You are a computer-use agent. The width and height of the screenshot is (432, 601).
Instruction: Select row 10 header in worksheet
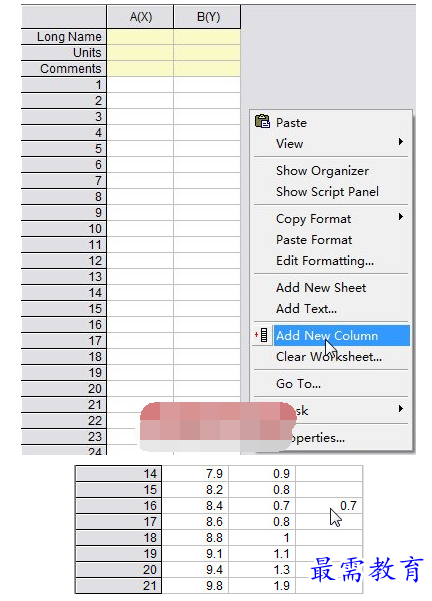64,229
